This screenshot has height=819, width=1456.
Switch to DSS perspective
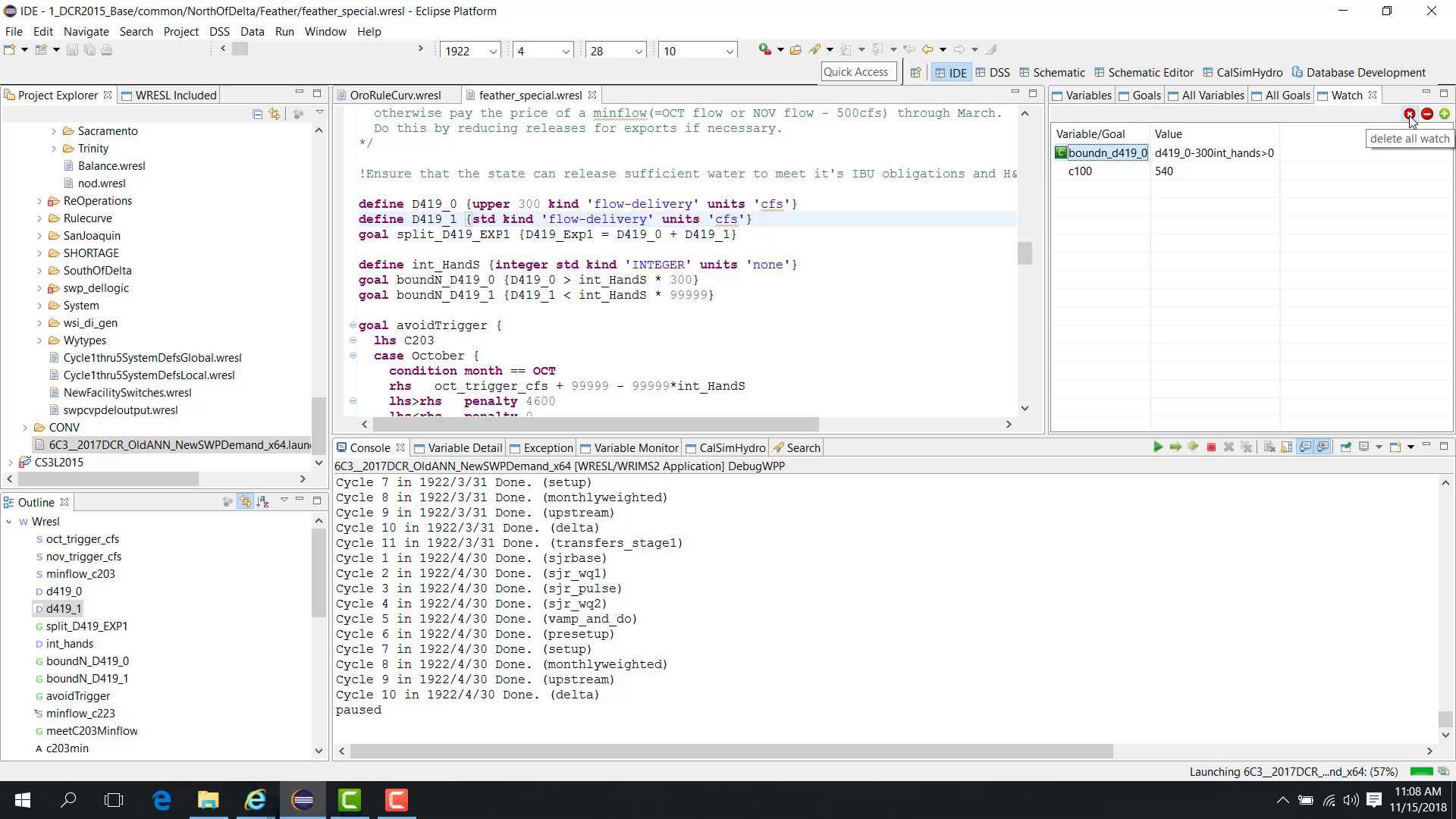(993, 73)
